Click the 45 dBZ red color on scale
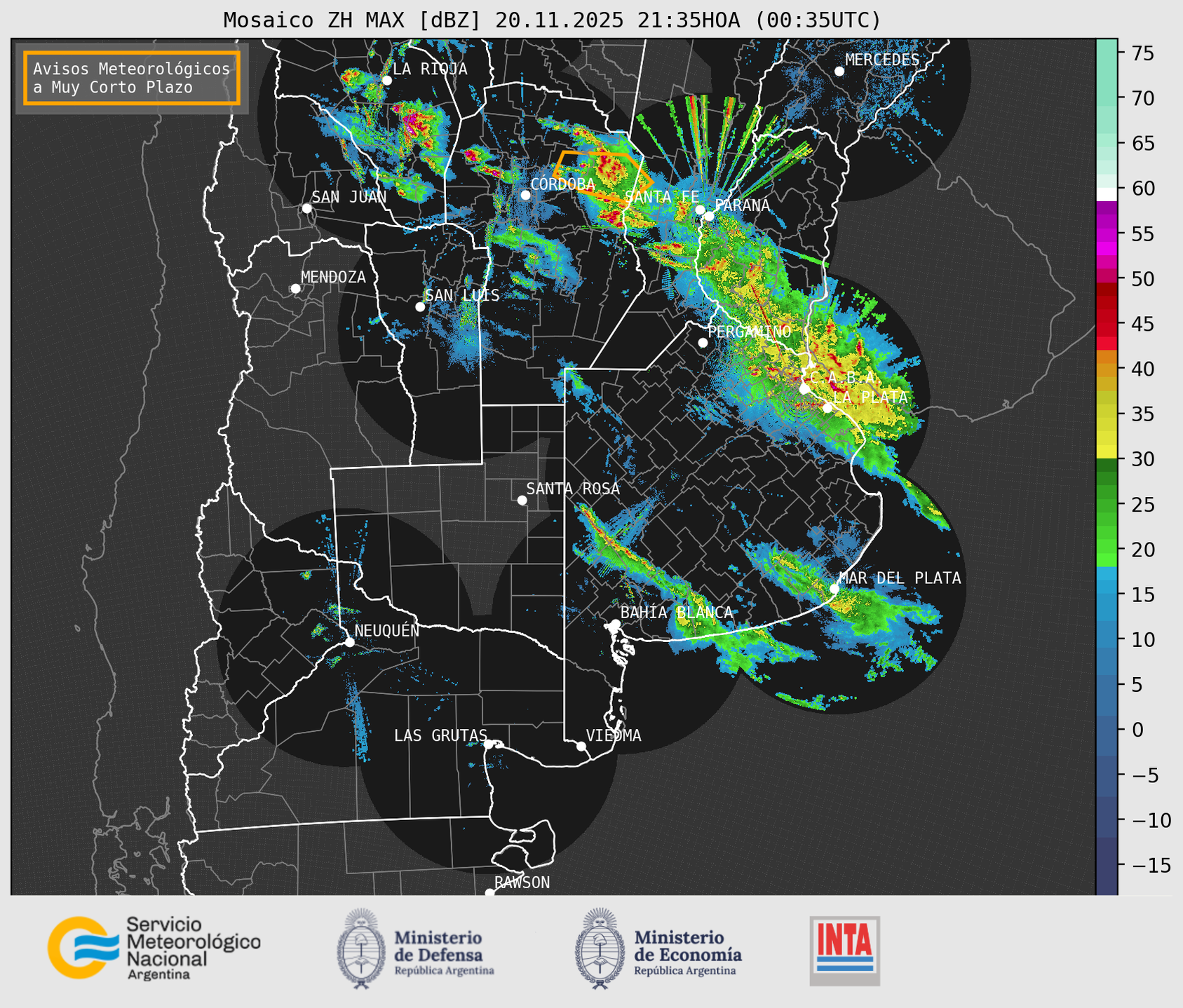 1107,324
